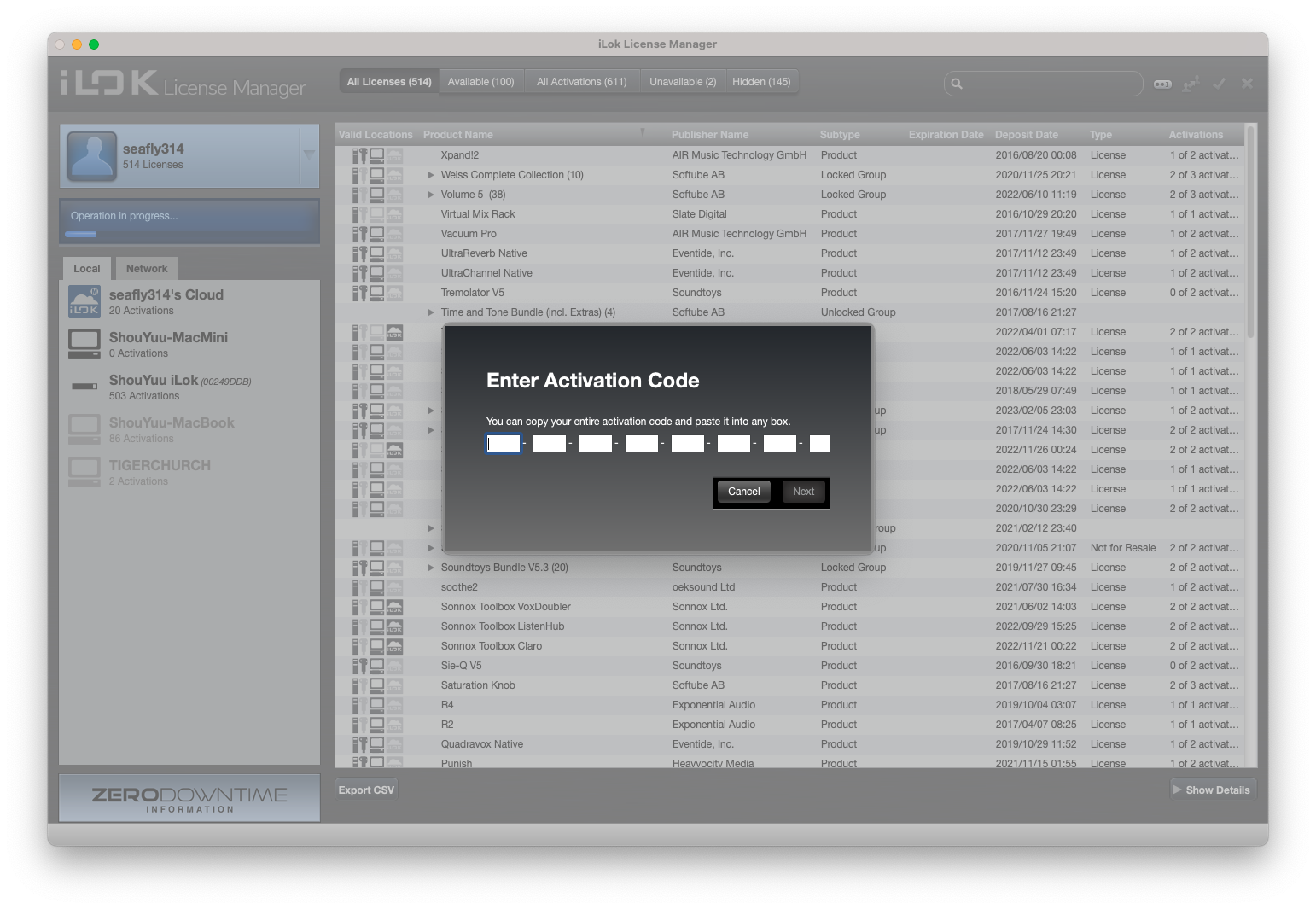This screenshot has width=1316, height=909.
Task: Click iLok Cloud icon in Sonnox Toolbox VoxDoubler row
Action: (394, 607)
